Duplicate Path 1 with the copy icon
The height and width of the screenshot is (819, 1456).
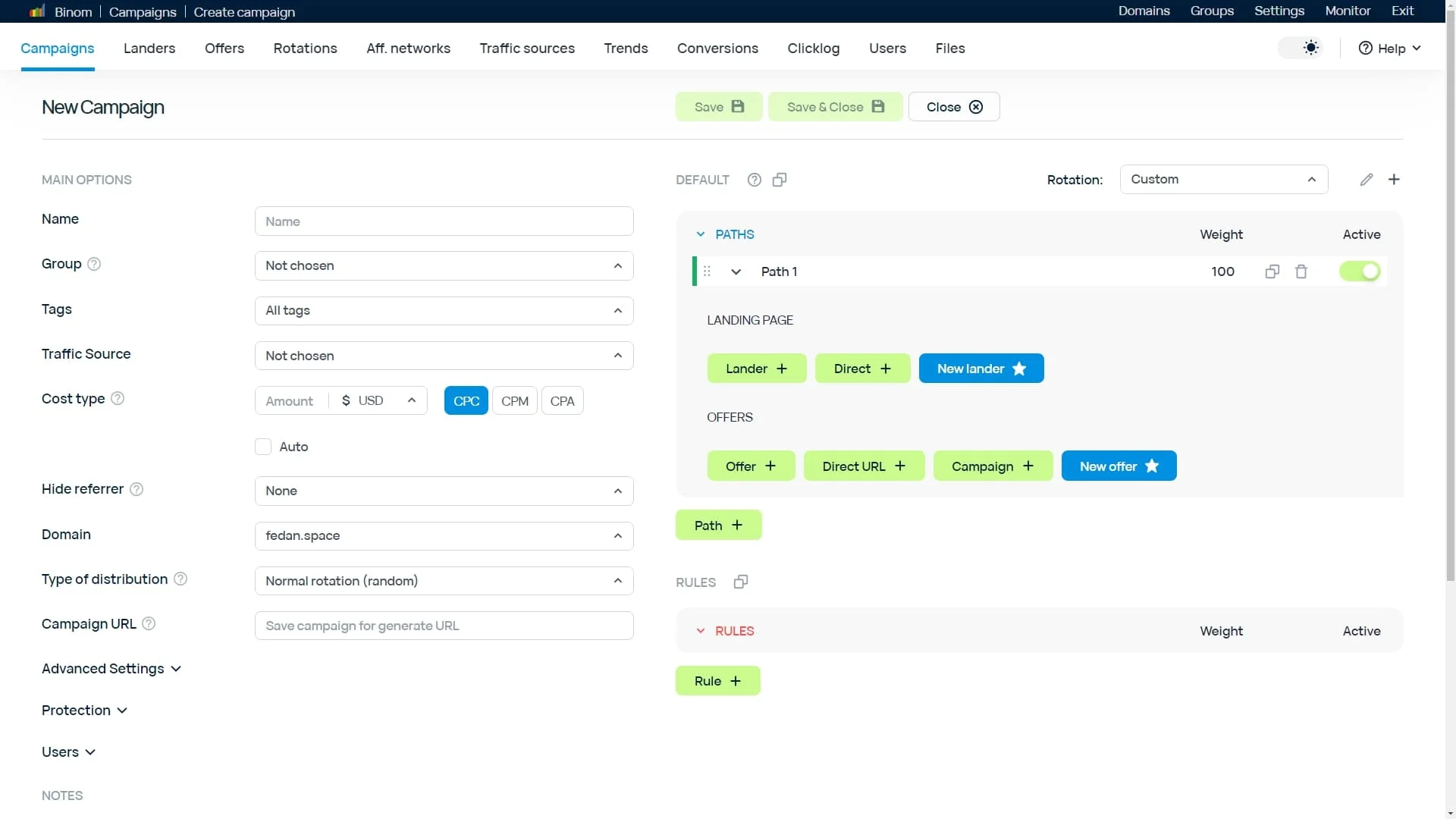pos(1272,271)
